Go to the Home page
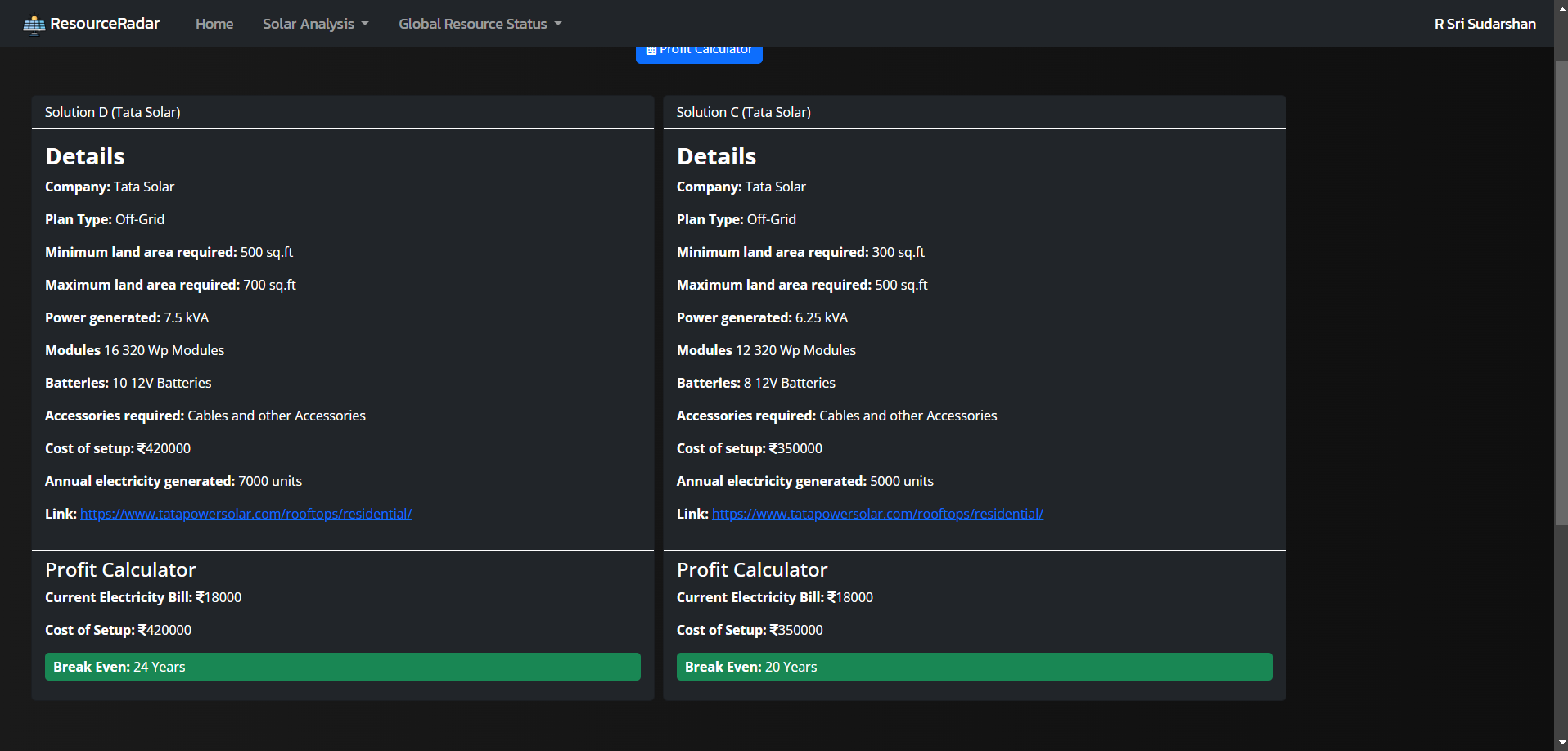1568x751 pixels. [214, 24]
